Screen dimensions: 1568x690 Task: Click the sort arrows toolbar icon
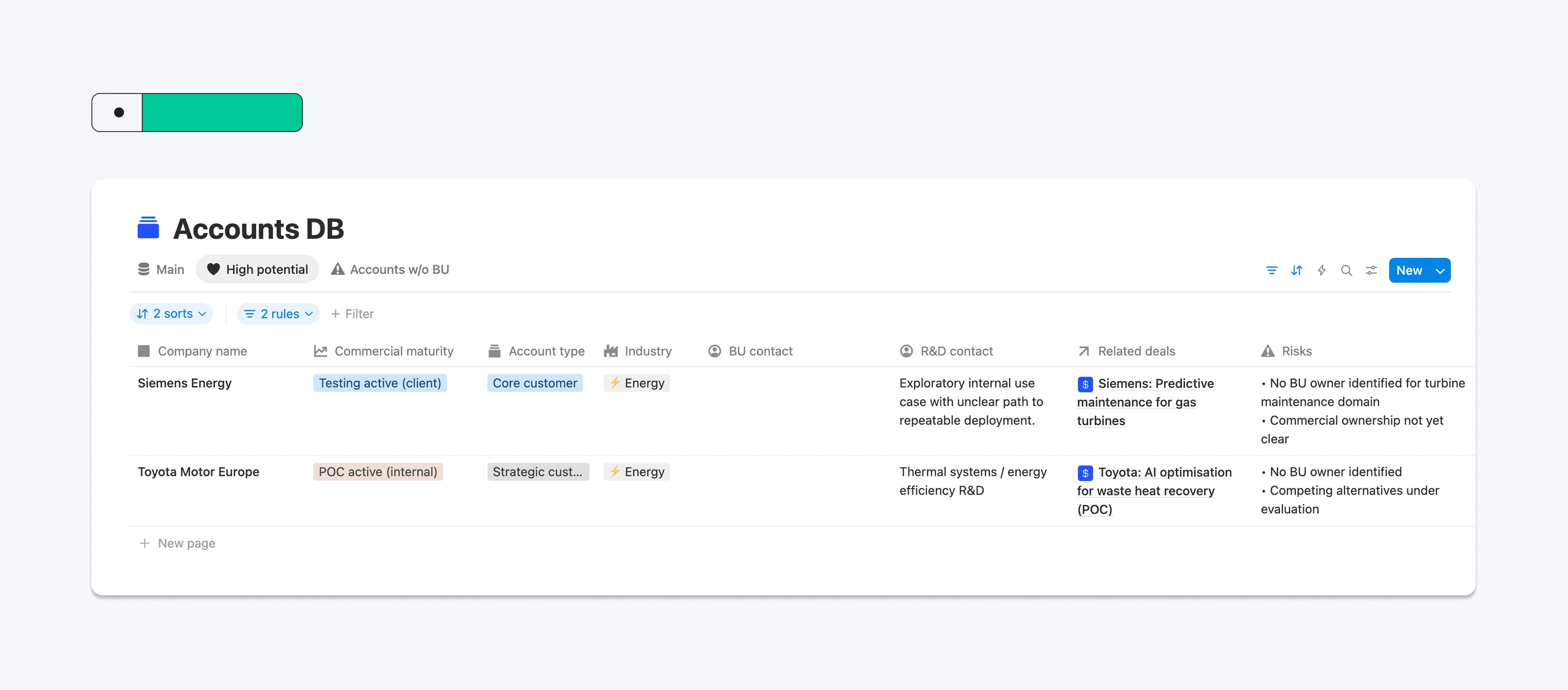(1296, 270)
